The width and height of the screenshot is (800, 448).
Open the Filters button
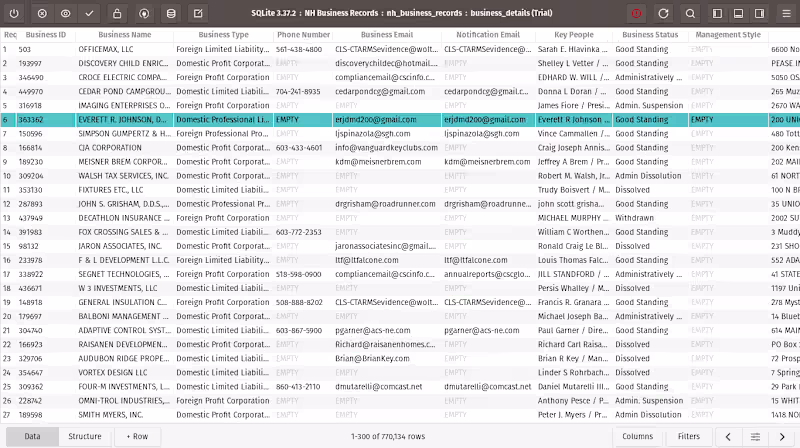pyautogui.click(x=689, y=437)
